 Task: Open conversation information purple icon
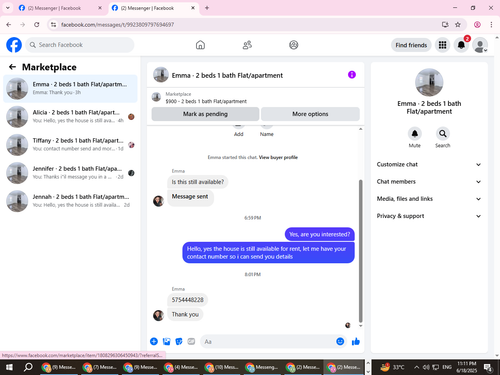pos(352,75)
